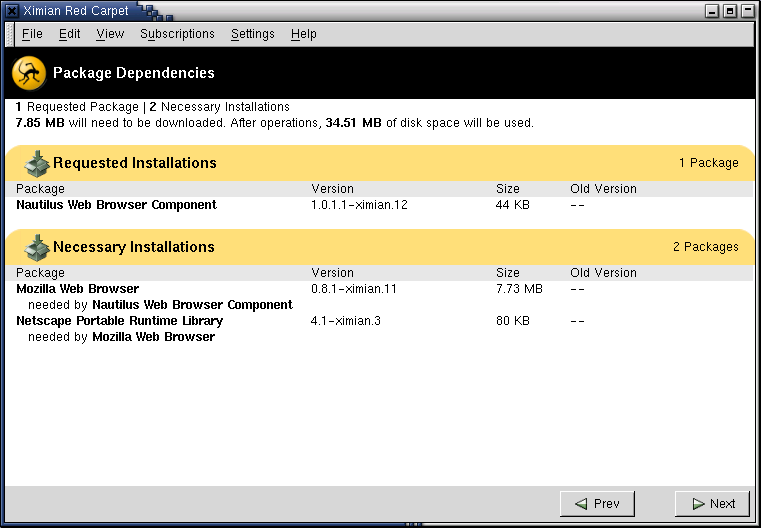The height and width of the screenshot is (528, 761).
Task: Click the Requested Installations package box icon
Action: [x=37, y=164]
